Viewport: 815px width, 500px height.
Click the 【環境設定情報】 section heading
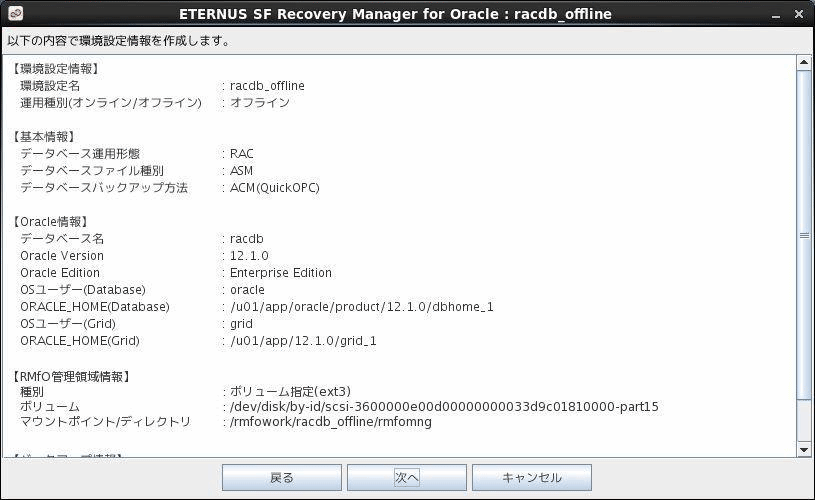point(56,69)
